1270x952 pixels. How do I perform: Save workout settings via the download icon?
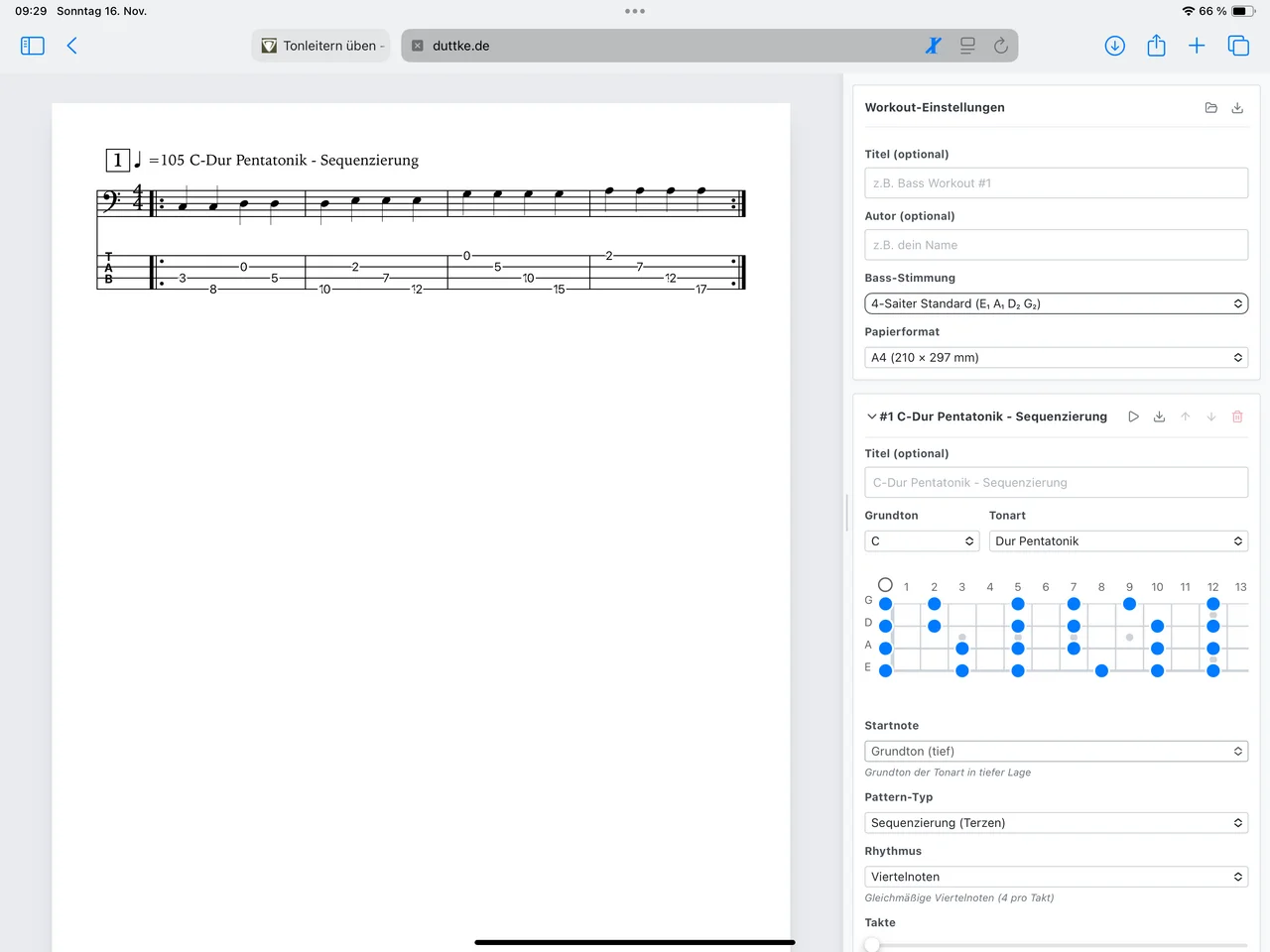click(x=1237, y=108)
